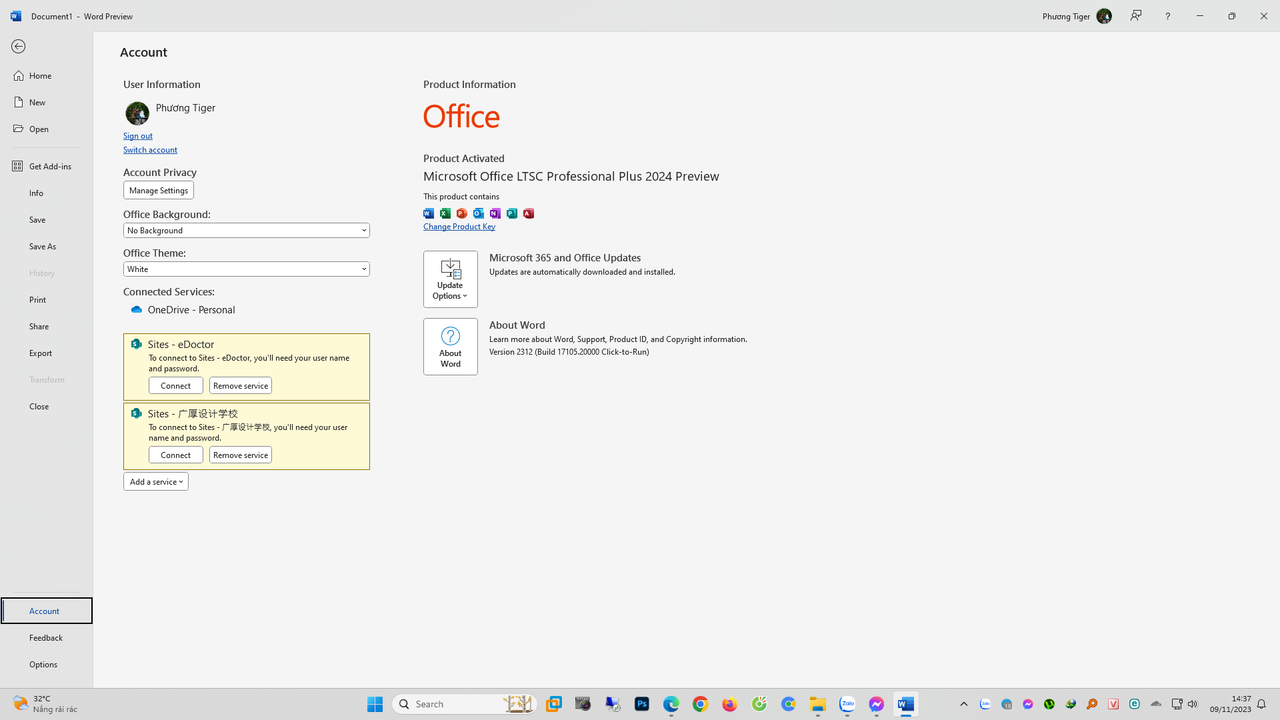Open Microsoft Edge from the taskbar

coord(671,704)
